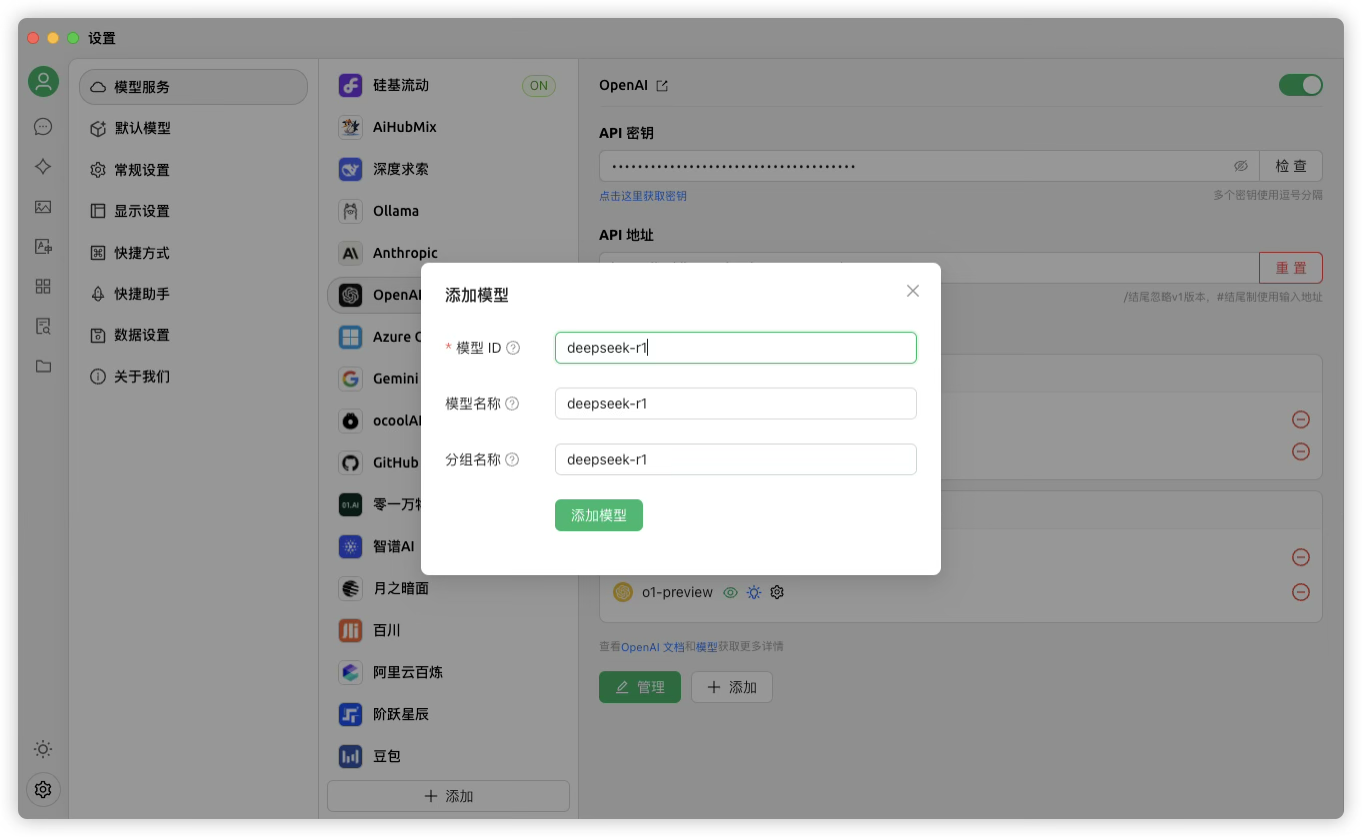
Task: Disable the OpenAI provider switch
Action: coord(1300,85)
